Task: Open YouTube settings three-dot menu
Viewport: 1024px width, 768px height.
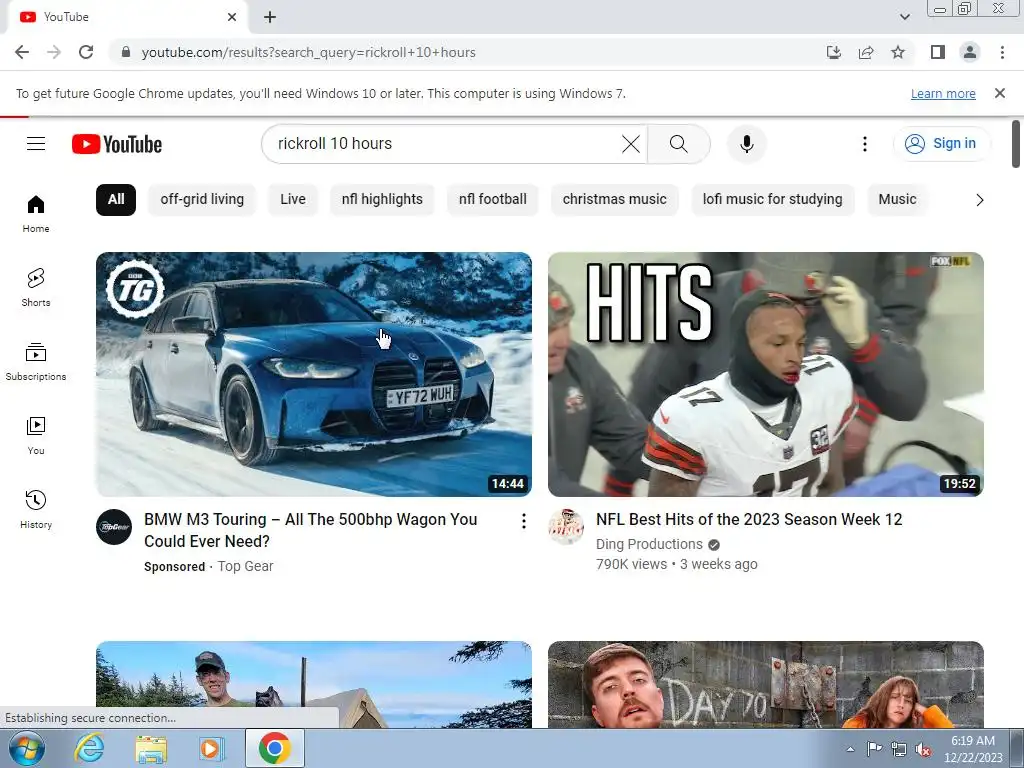Action: coord(865,144)
